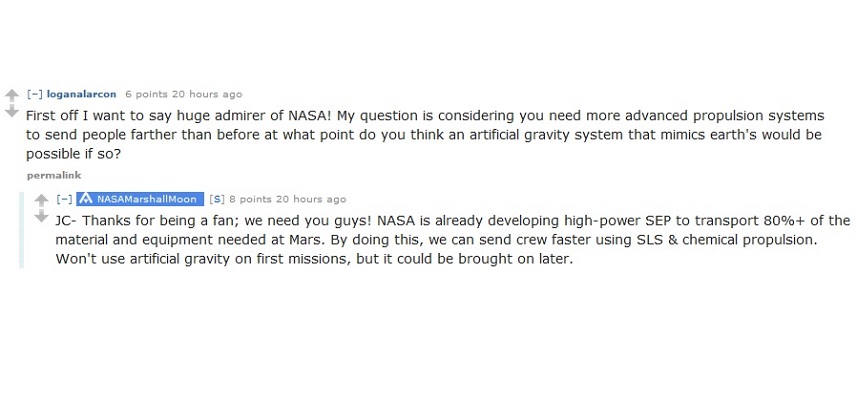The width and height of the screenshot is (857, 400).
Task: Downvote loganalarcon's comment
Action: point(11,111)
